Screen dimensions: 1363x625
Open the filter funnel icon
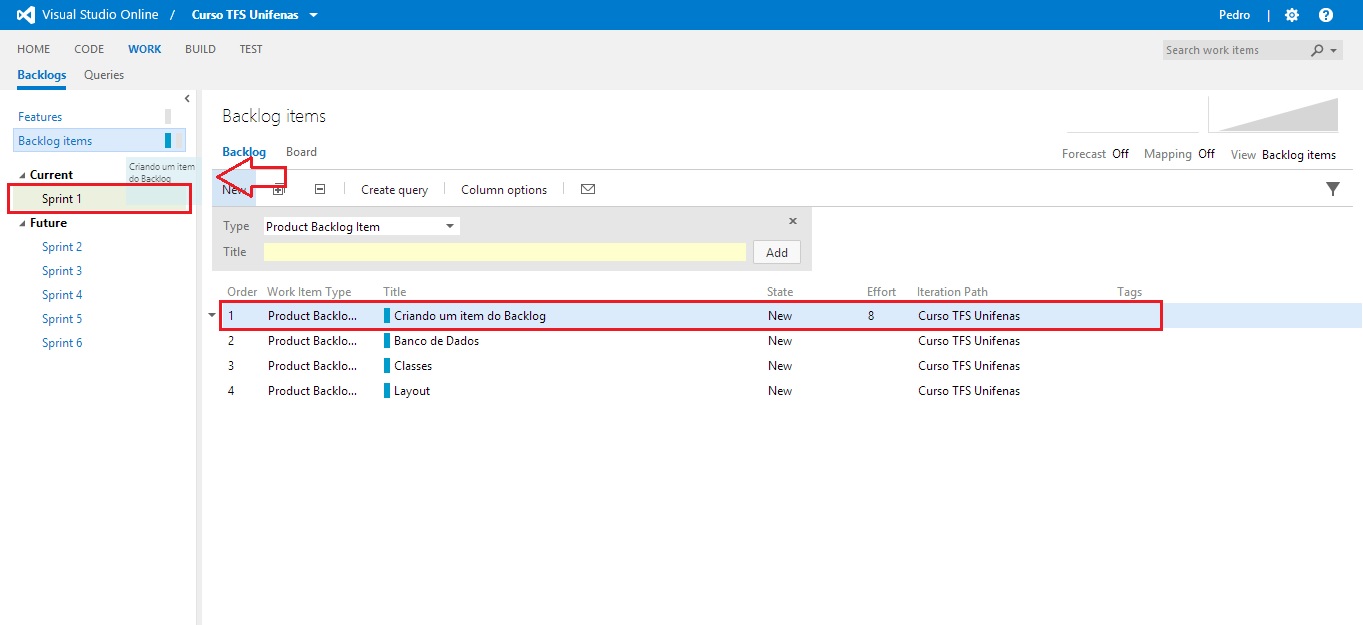[1333, 188]
